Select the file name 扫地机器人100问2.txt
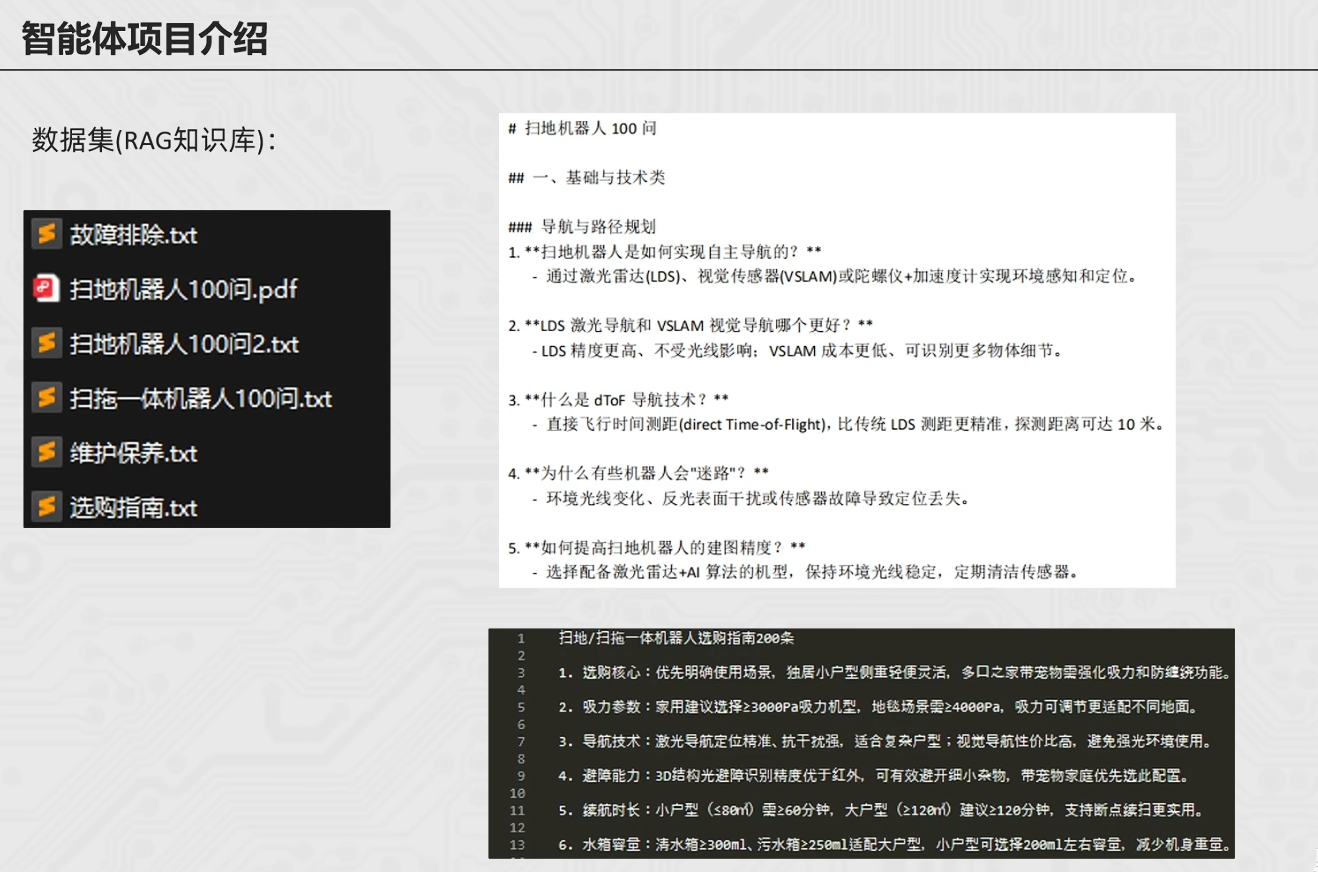The image size is (1318, 872). (184, 344)
